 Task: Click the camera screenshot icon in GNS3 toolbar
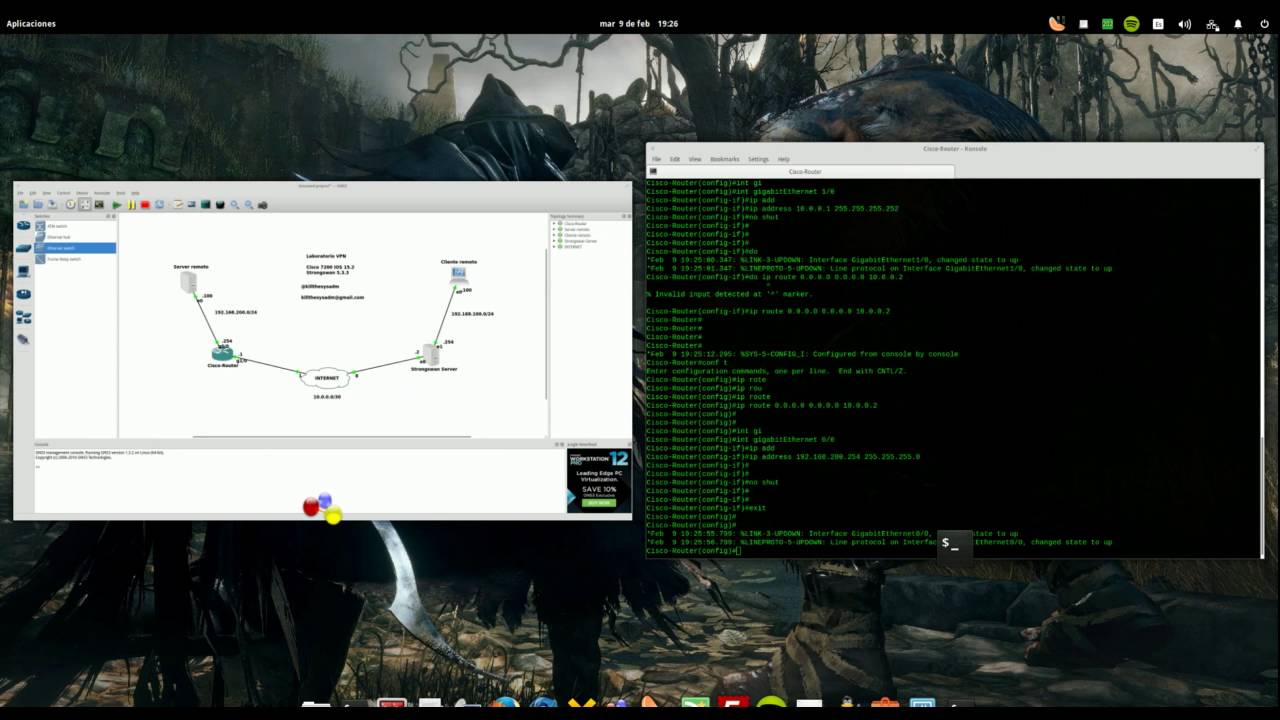(262, 205)
